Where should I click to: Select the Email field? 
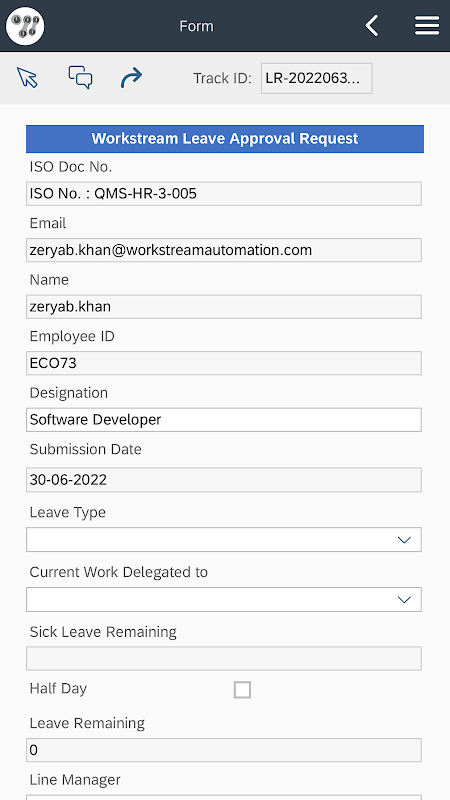(x=224, y=250)
